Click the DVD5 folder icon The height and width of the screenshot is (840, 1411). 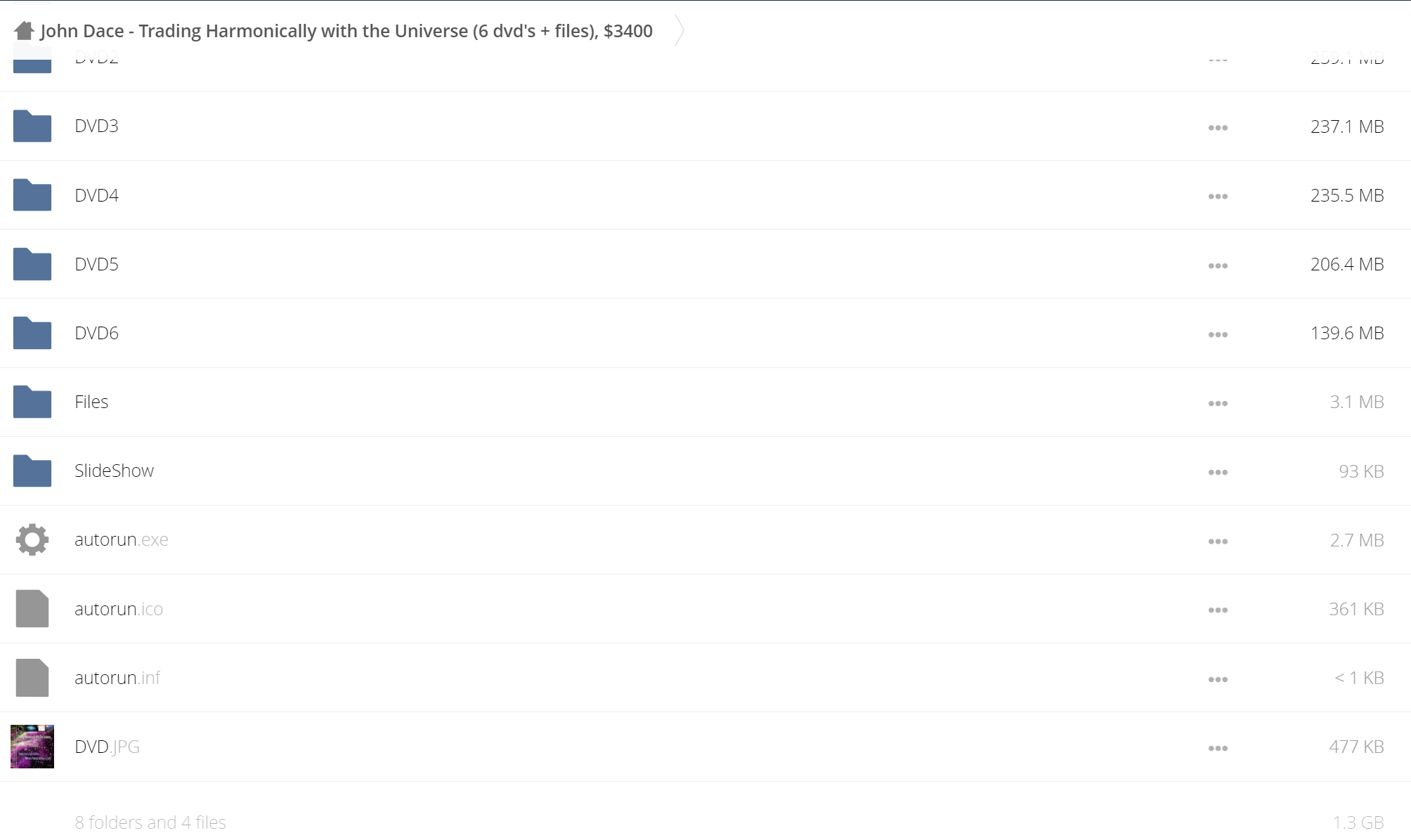32,264
